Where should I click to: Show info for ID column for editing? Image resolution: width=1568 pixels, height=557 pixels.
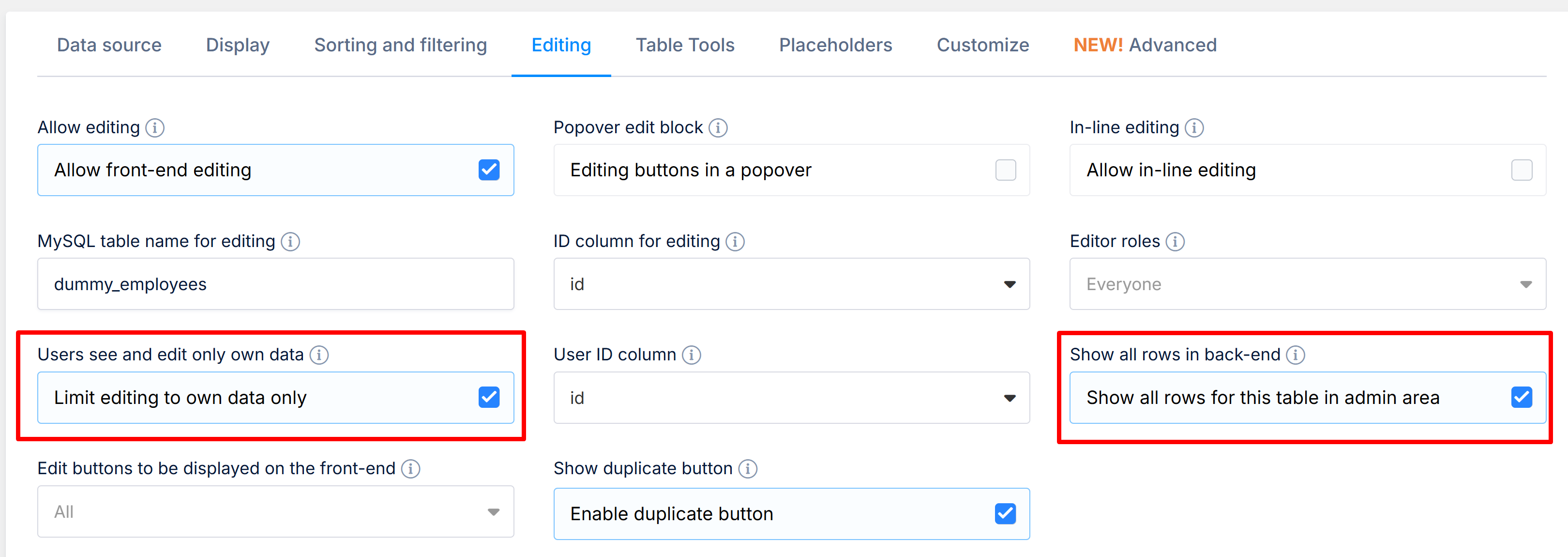[x=735, y=242]
